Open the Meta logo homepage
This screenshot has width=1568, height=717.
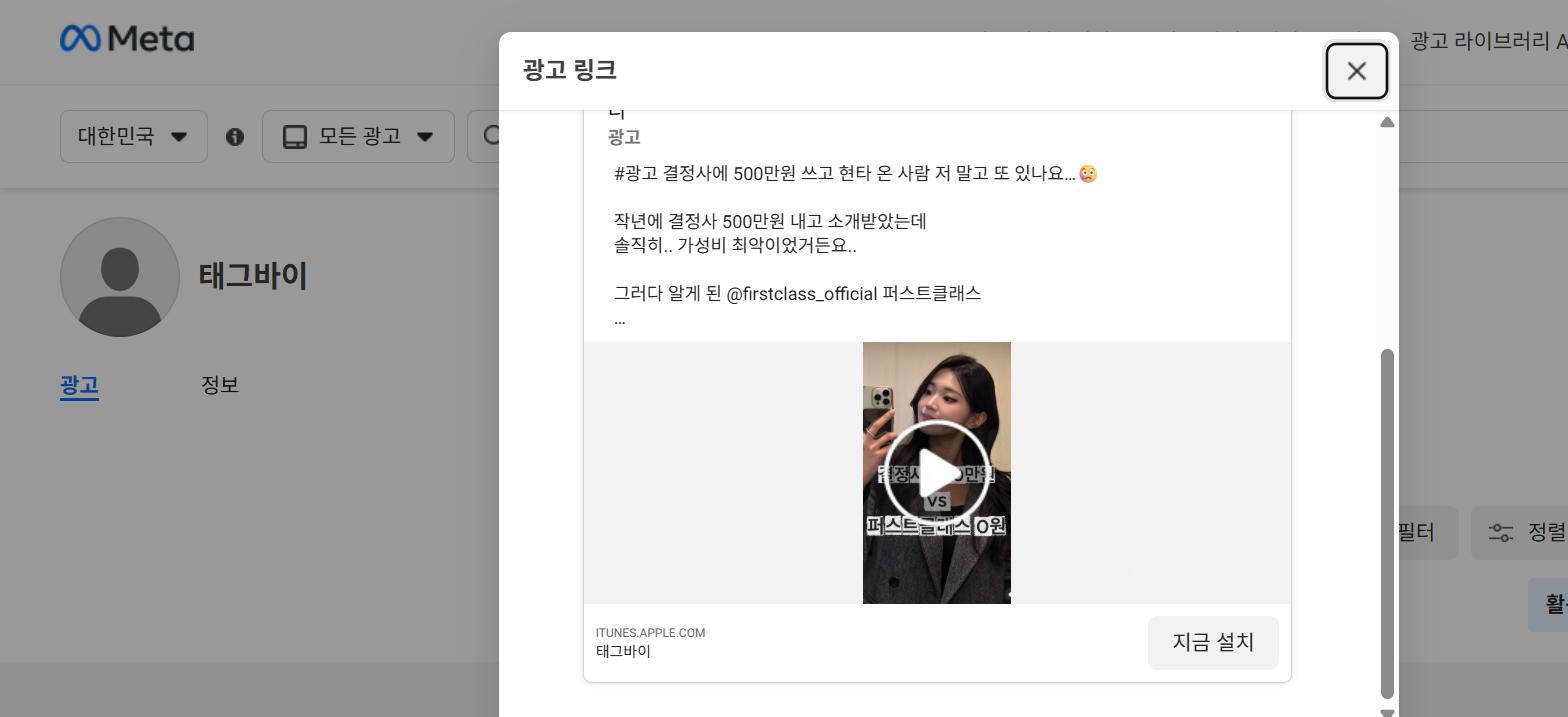tap(127, 39)
